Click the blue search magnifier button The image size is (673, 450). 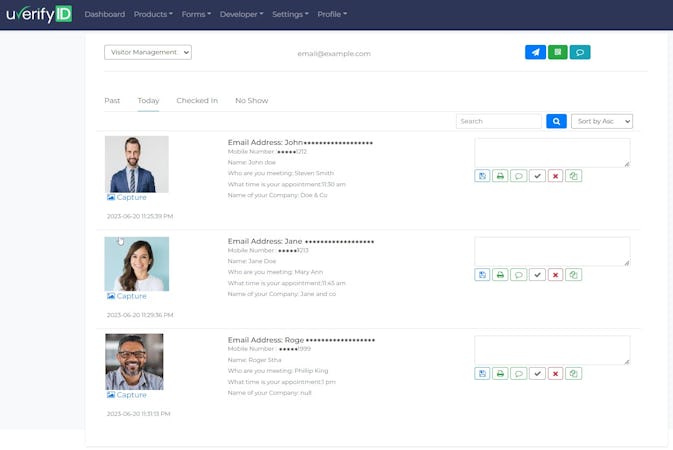click(x=556, y=121)
